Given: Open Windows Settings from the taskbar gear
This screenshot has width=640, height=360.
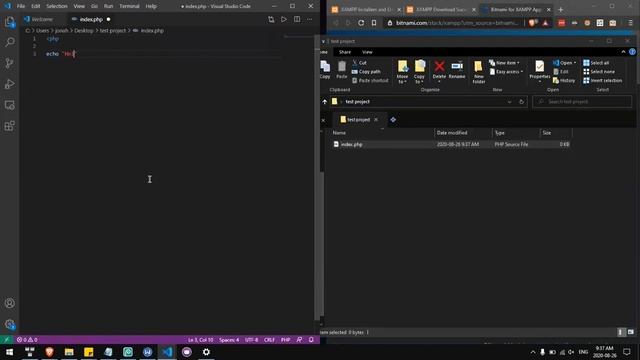Looking at the screenshot, I should [x=206, y=352].
